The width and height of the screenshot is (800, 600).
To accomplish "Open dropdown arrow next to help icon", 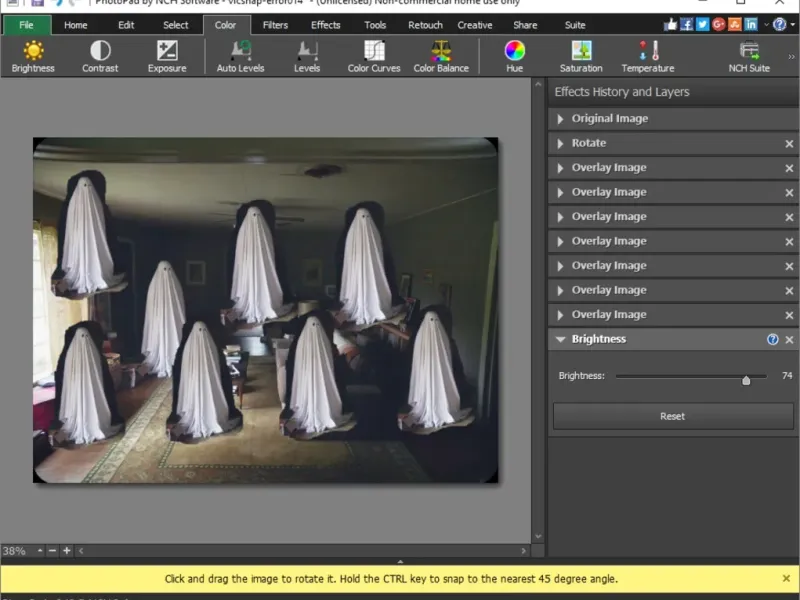I will (793, 24).
